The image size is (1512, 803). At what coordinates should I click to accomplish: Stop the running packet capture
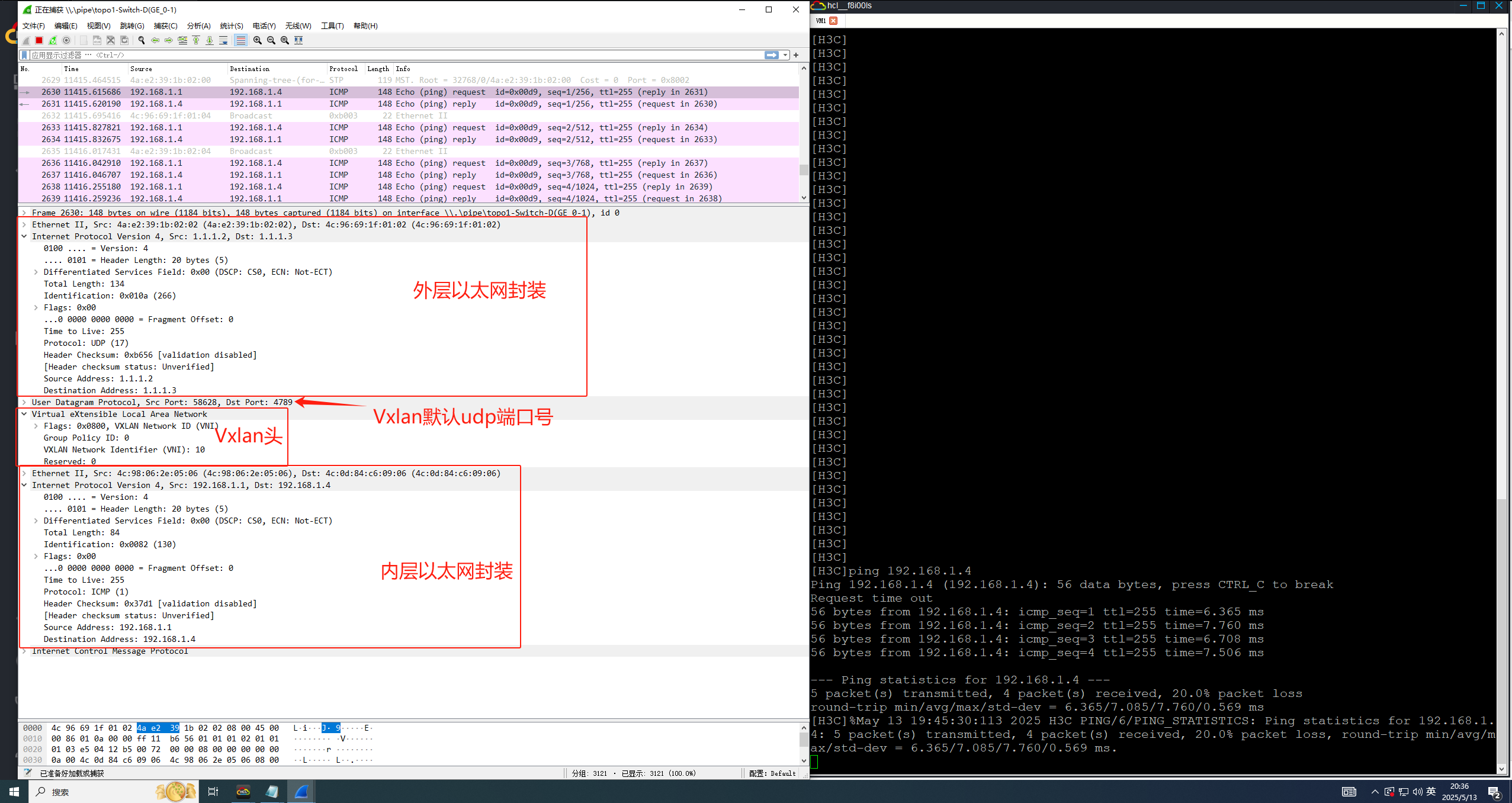39,40
